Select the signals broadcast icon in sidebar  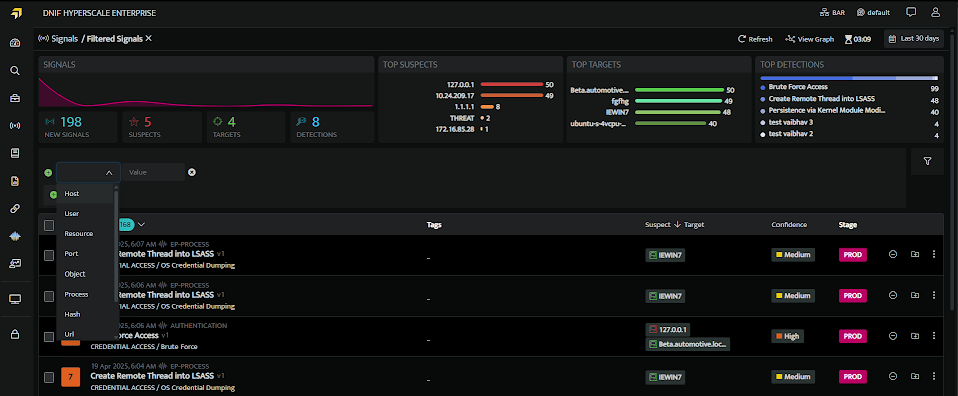[x=15, y=126]
